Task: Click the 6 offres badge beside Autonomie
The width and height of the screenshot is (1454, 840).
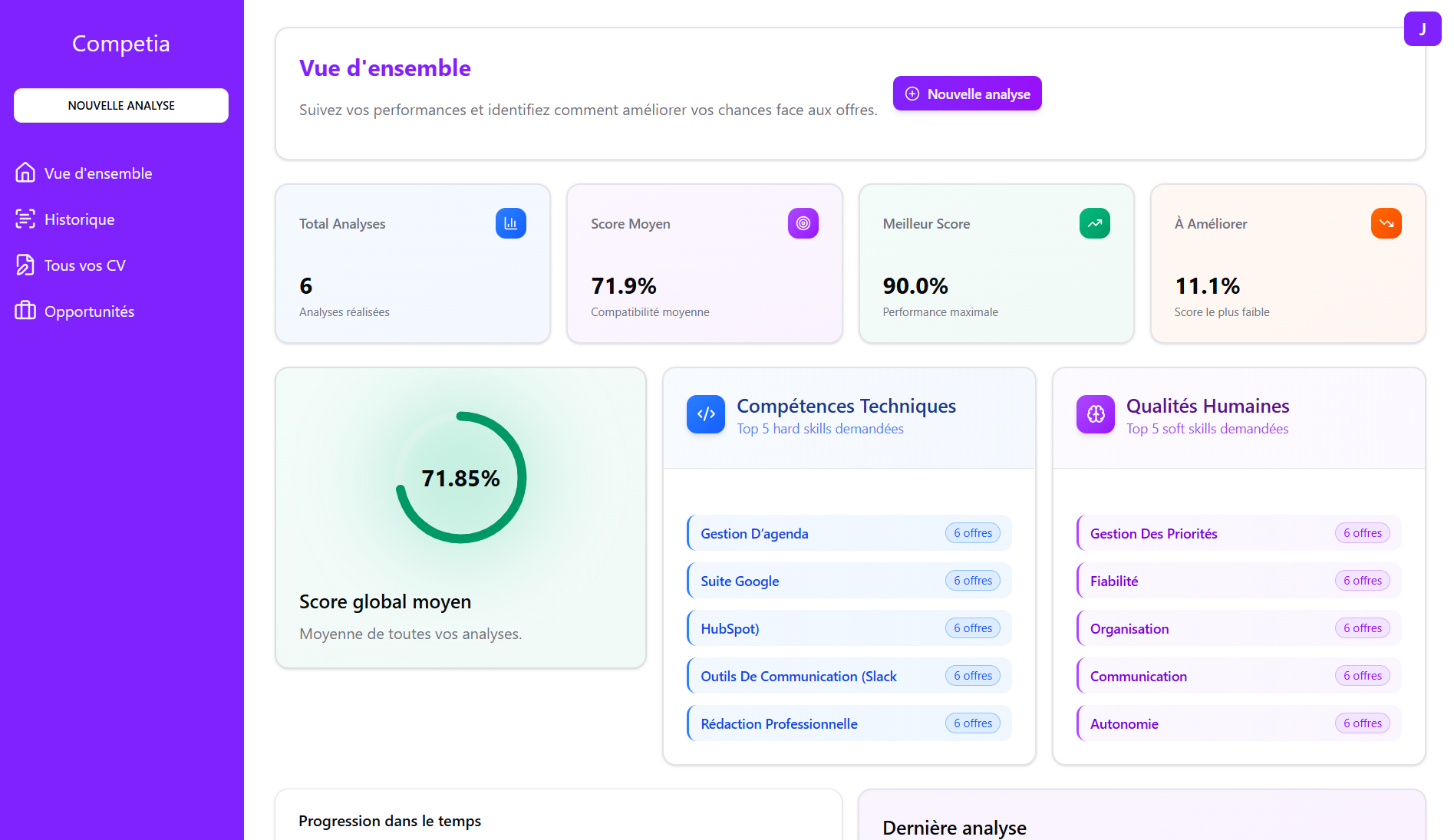Action: tap(1362, 723)
